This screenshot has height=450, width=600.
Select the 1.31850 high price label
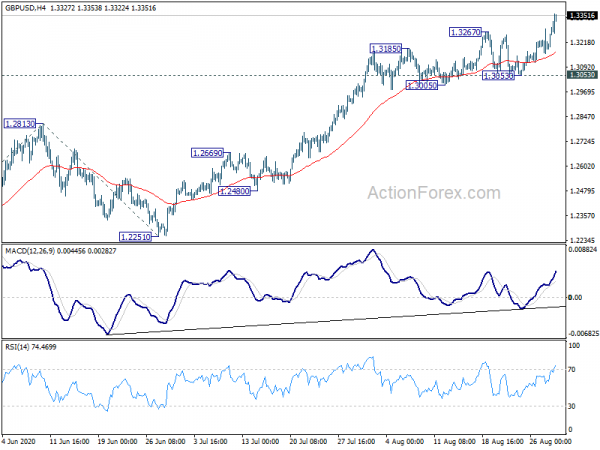point(386,49)
